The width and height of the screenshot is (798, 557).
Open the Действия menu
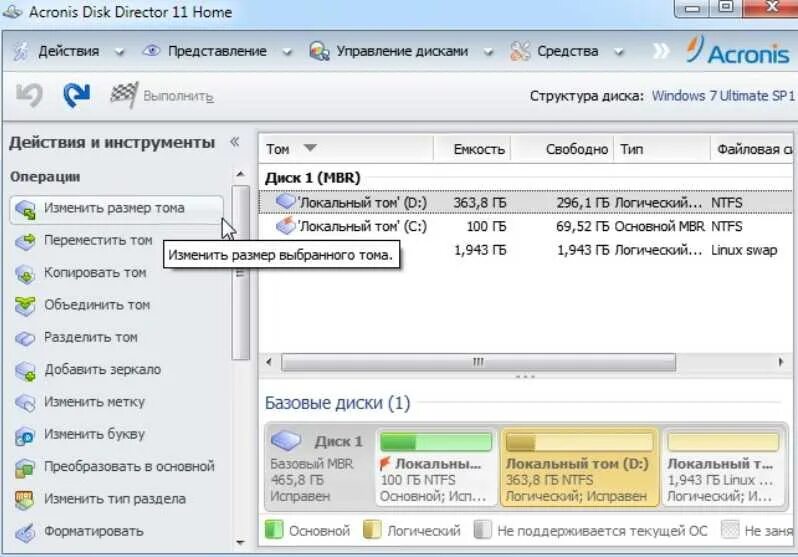coord(69,51)
